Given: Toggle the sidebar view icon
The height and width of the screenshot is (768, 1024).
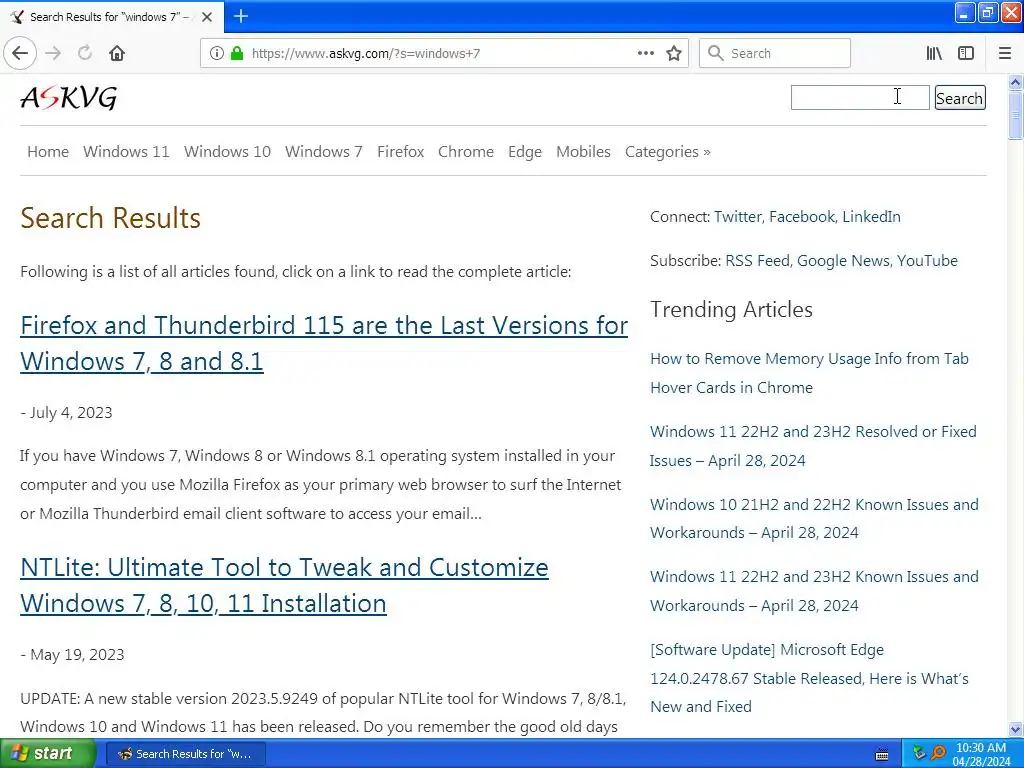Looking at the screenshot, I should (966, 53).
